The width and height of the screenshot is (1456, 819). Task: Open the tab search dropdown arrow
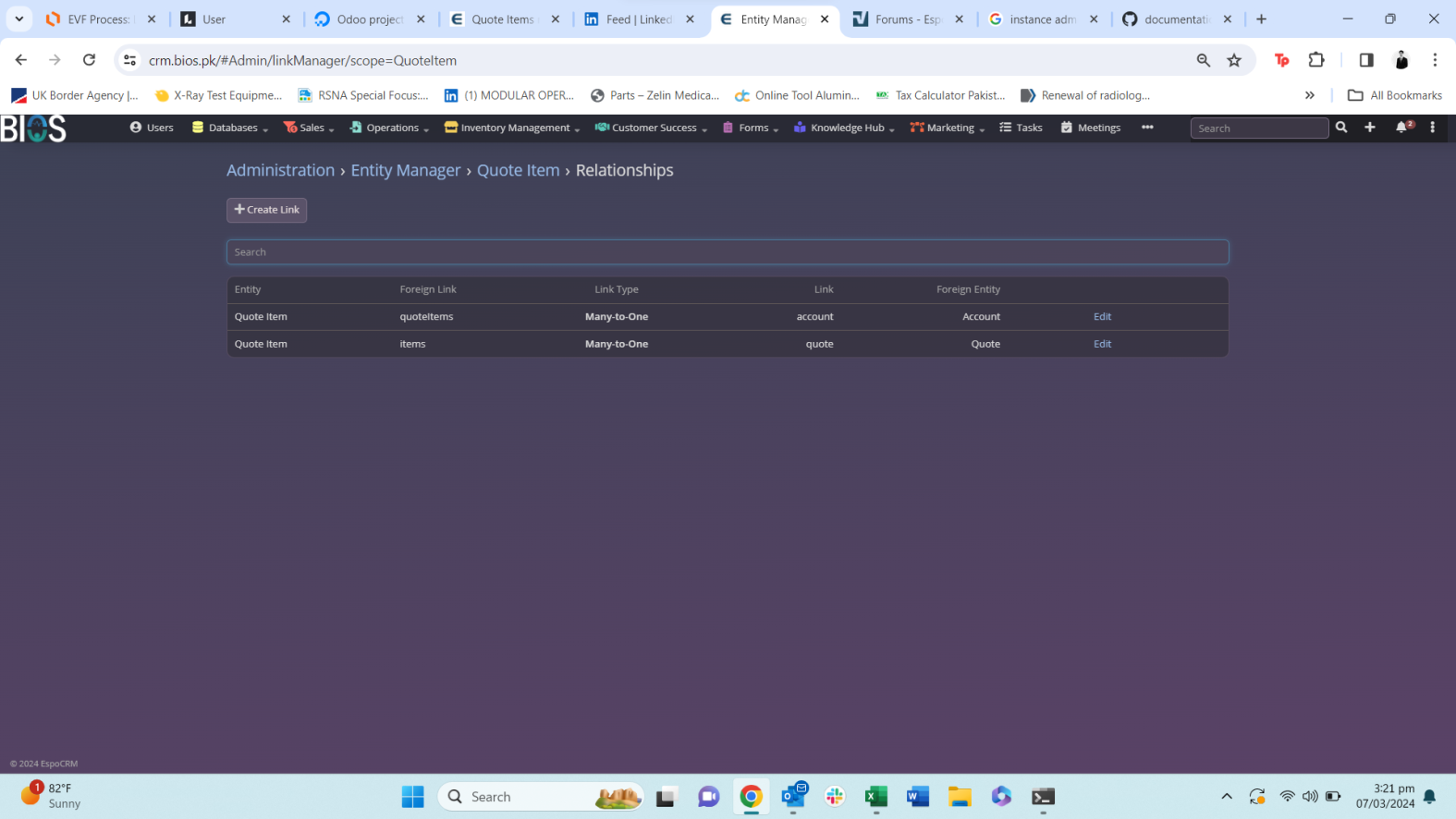(x=18, y=19)
